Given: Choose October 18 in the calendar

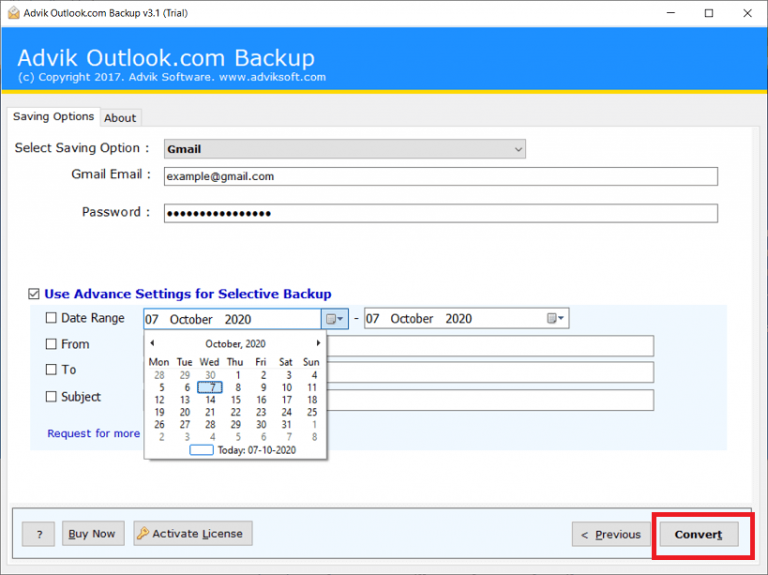Looking at the screenshot, I should point(312,400).
